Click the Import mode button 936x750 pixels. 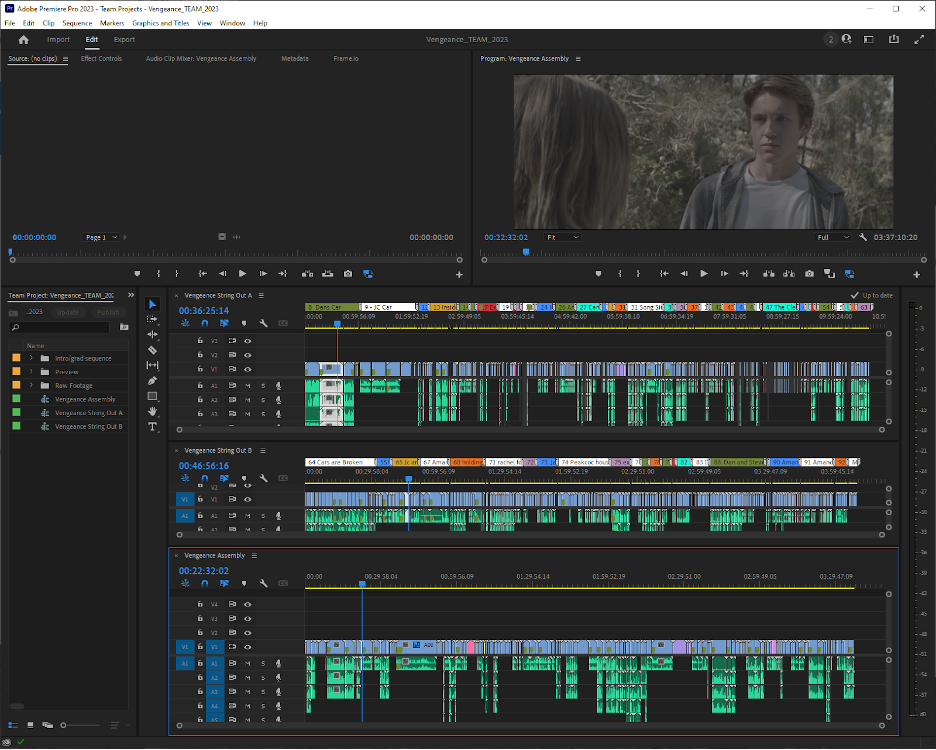(x=58, y=39)
